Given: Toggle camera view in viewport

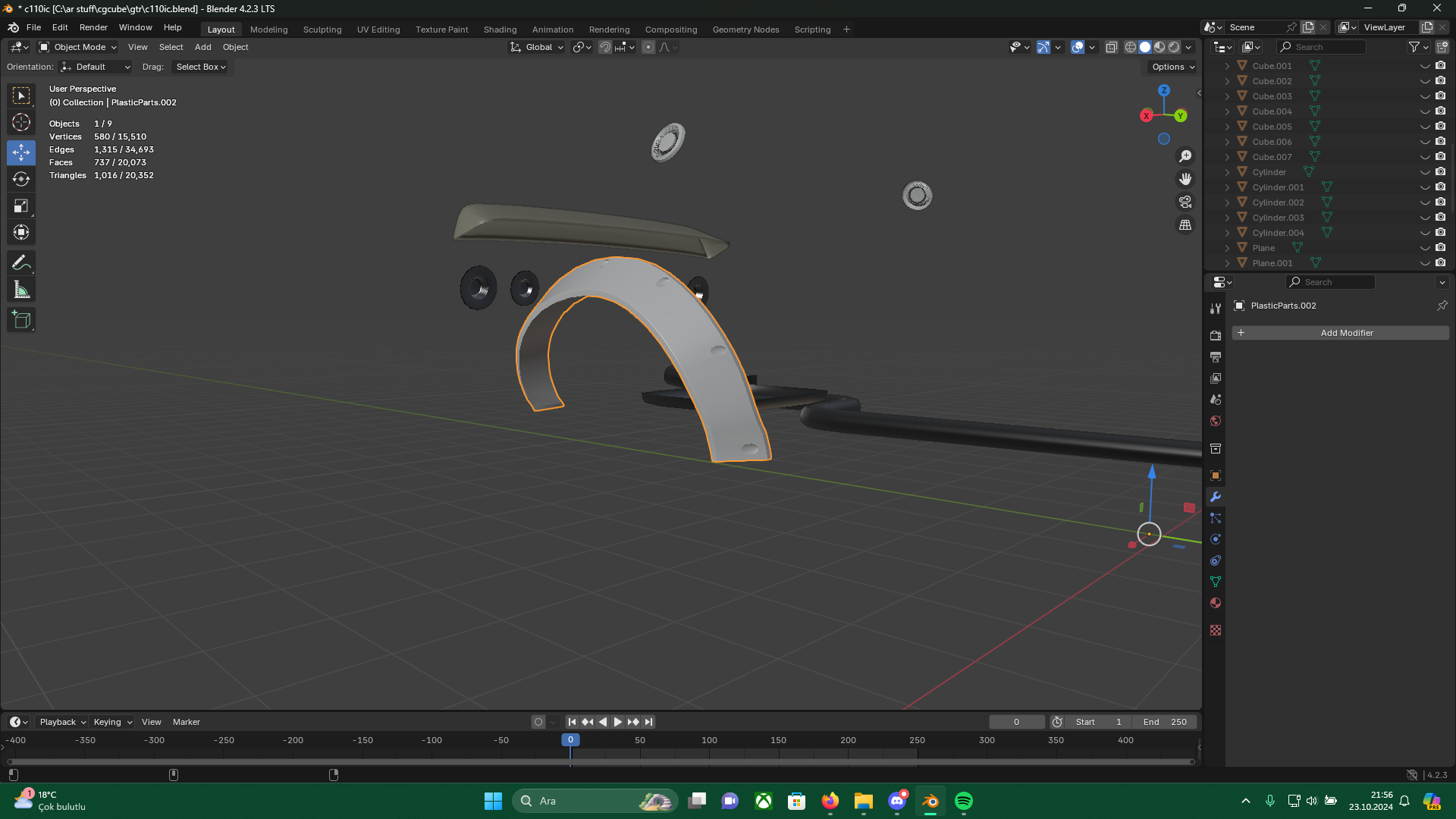Looking at the screenshot, I should 1185,202.
